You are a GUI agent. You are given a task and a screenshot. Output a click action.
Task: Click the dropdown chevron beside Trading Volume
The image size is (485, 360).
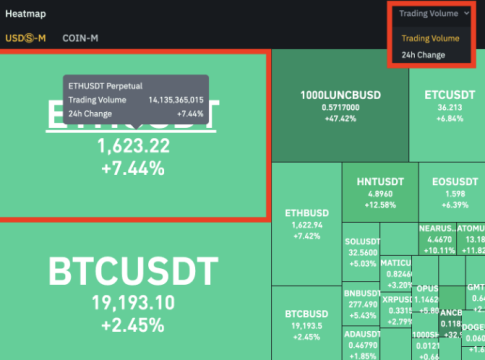point(466,13)
